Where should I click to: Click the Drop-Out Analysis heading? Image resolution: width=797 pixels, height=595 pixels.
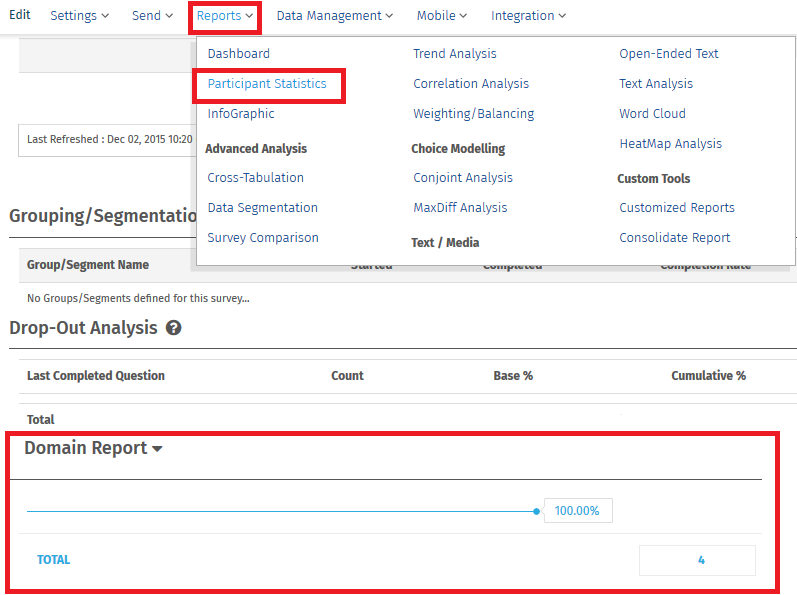pos(83,328)
